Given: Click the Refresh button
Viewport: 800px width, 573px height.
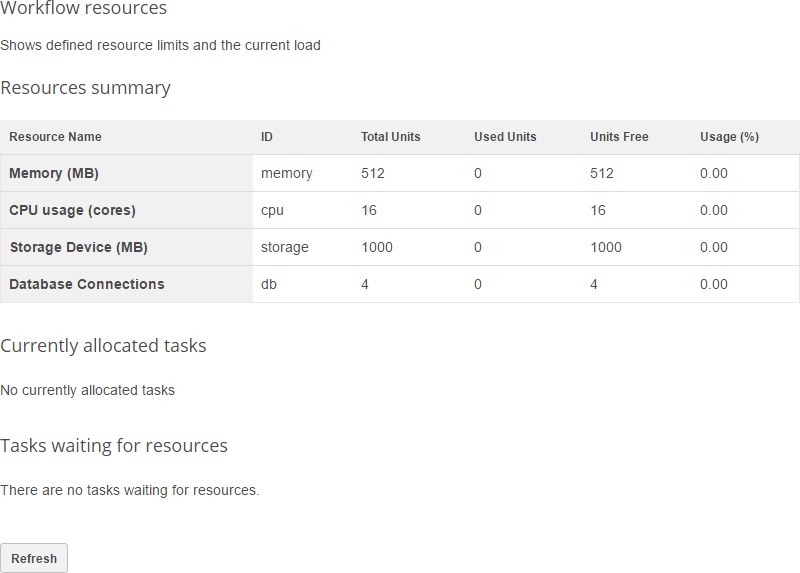Looking at the screenshot, I should pyautogui.click(x=34, y=558).
